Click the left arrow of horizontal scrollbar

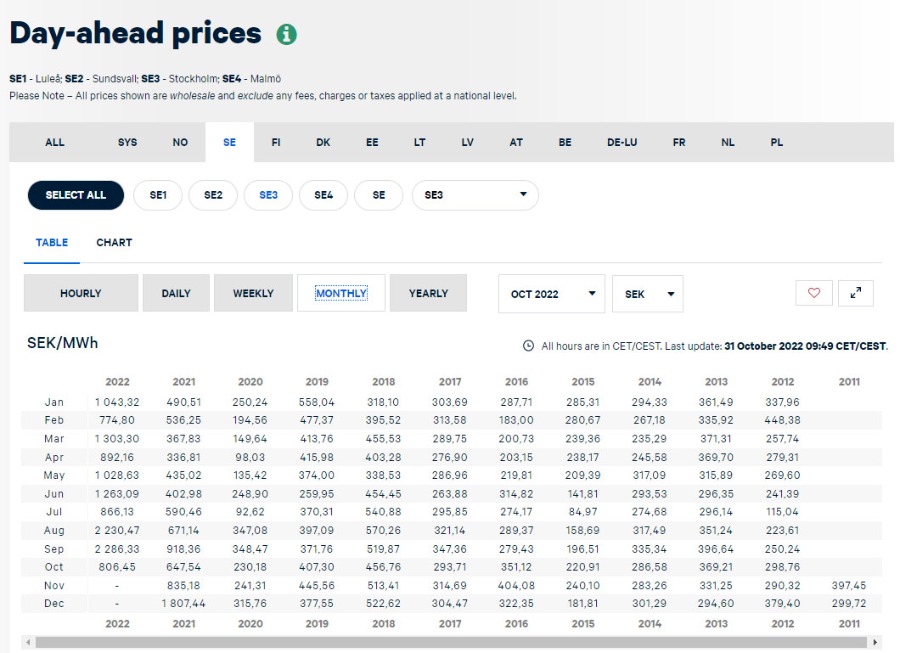(x=27, y=642)
